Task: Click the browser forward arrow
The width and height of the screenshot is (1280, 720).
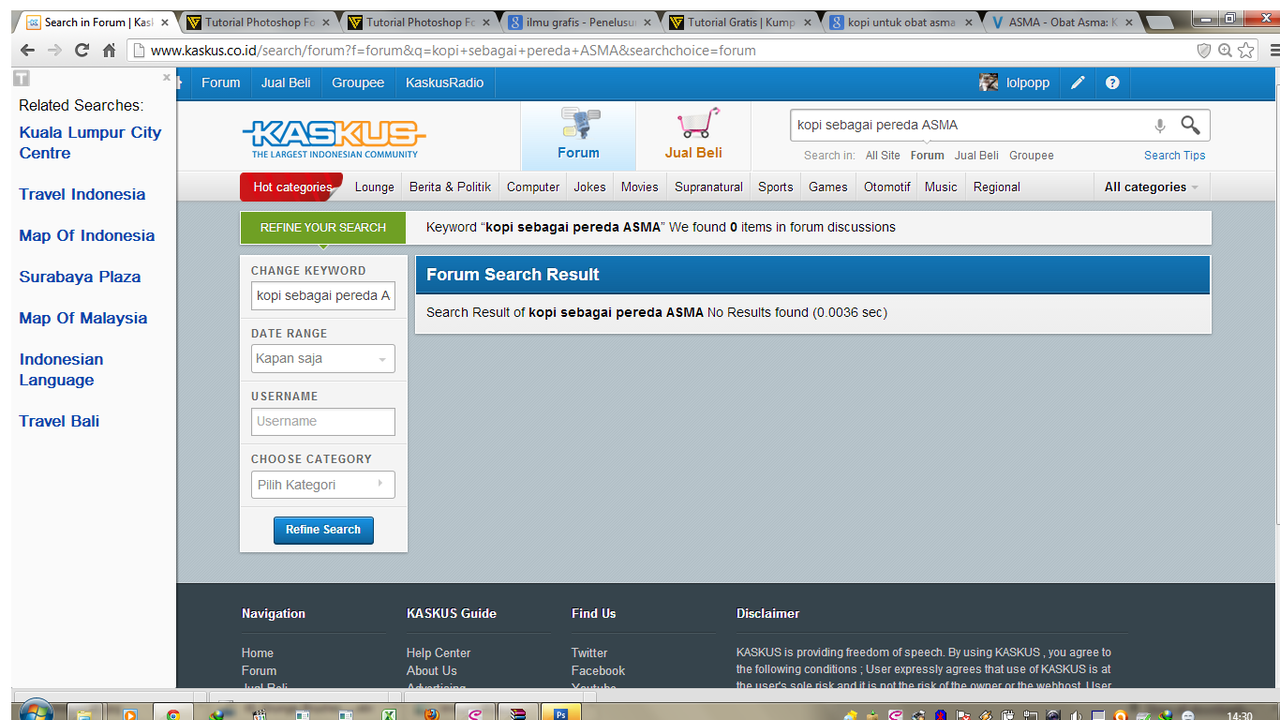Action: (54, 50)
